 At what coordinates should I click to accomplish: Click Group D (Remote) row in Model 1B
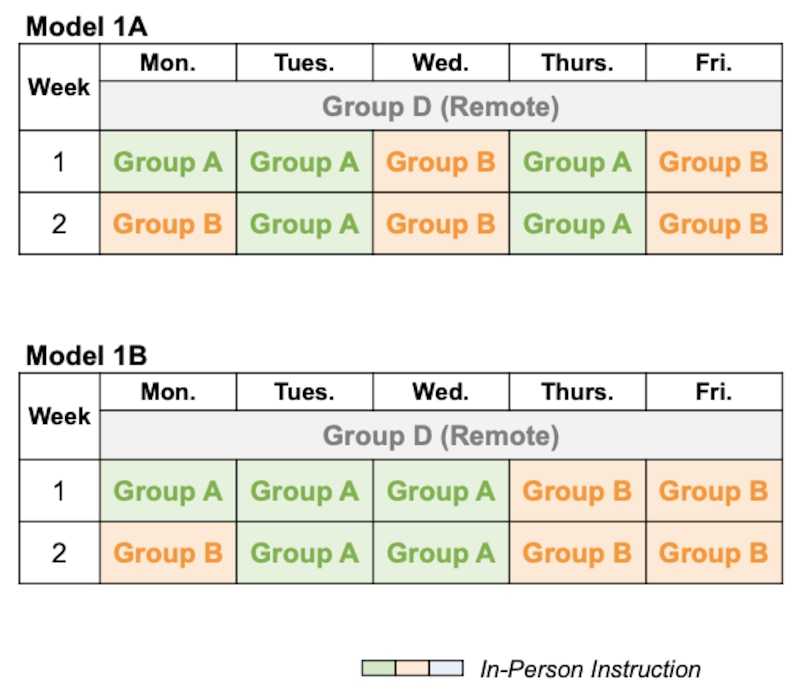coord(440,435)
